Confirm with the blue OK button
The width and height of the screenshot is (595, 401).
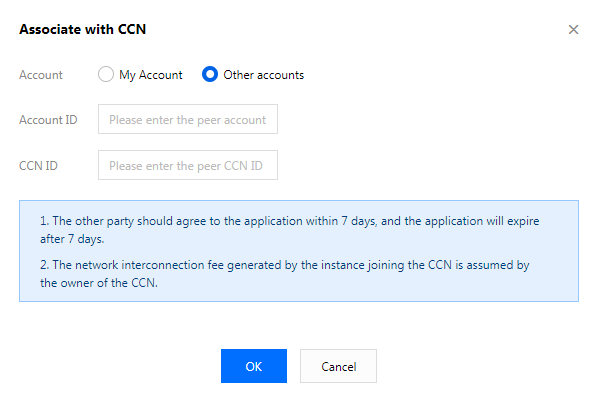(254, 366)
